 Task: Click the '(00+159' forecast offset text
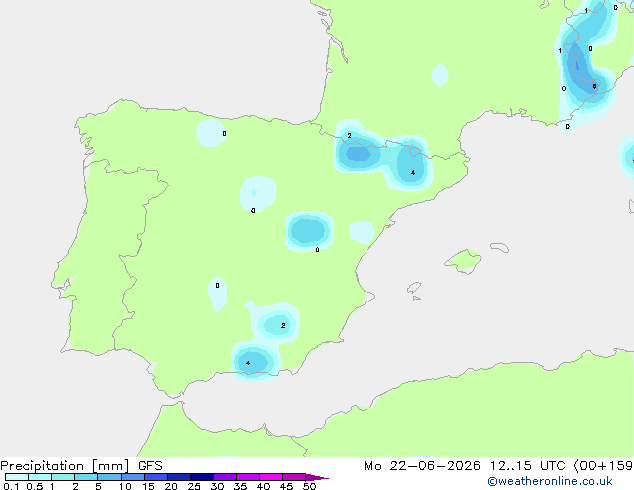coord(603,466)
